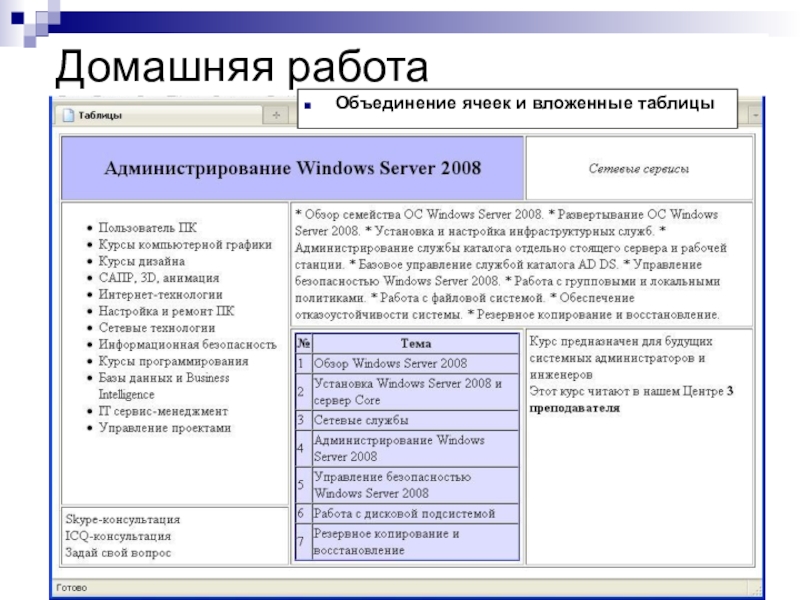
Task: Click the Сетевые сервисы cell
Action: coord(638,169)
